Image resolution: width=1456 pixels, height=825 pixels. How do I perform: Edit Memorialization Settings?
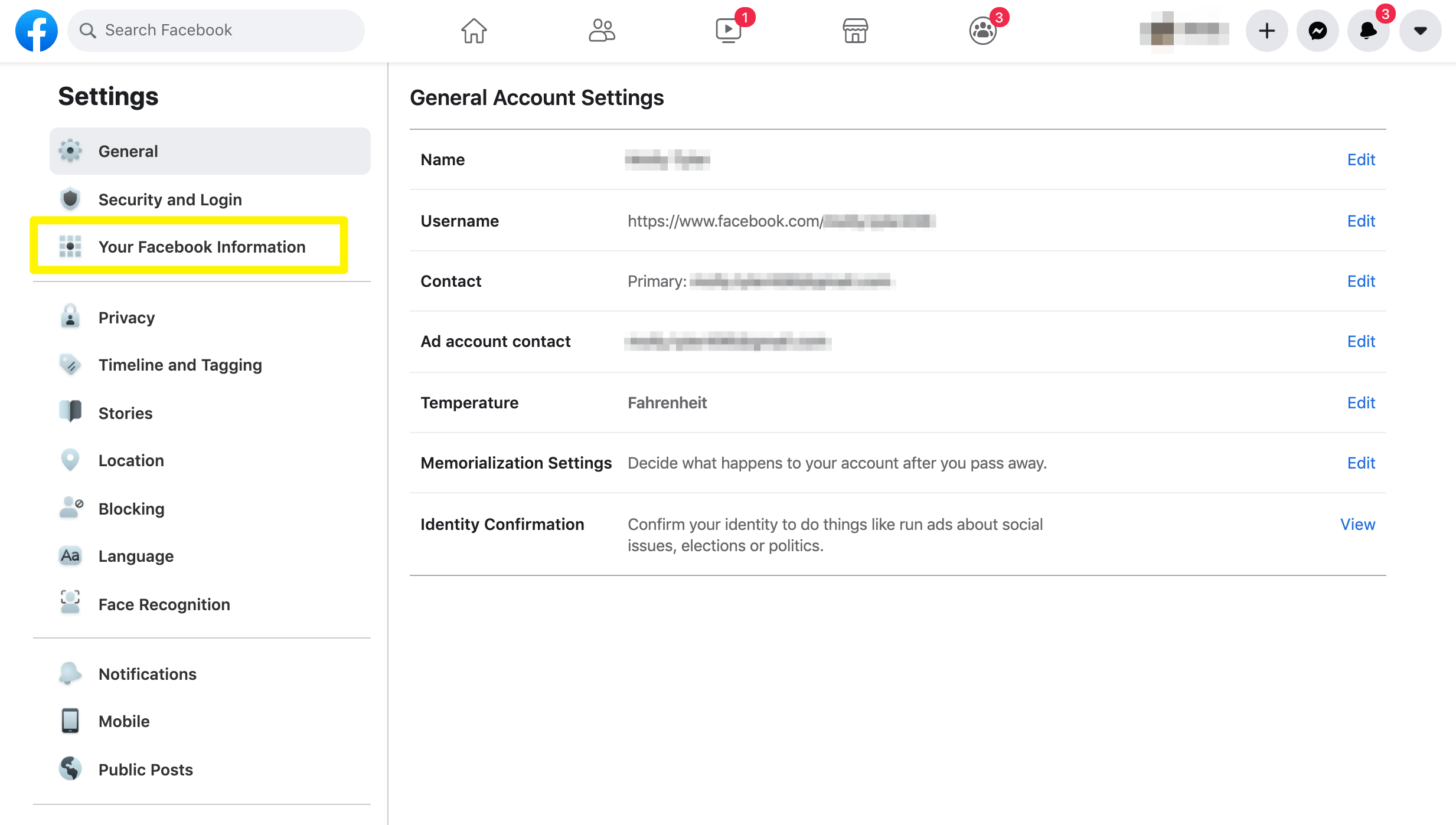tap(1360, 463)
